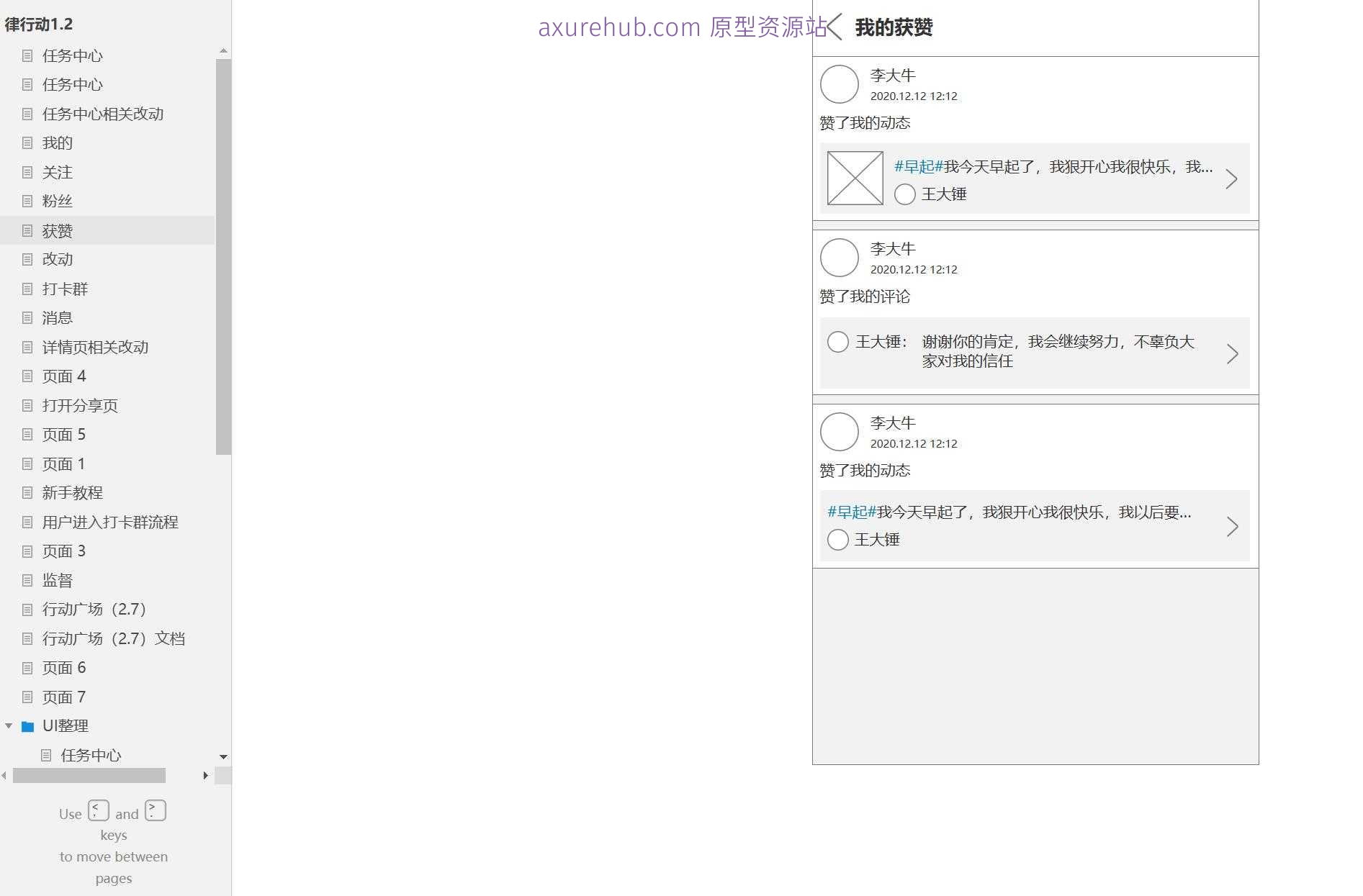1363x896 pixels.
Task: Open the 行动广场（2.7）page
Action: pos(94,609)
